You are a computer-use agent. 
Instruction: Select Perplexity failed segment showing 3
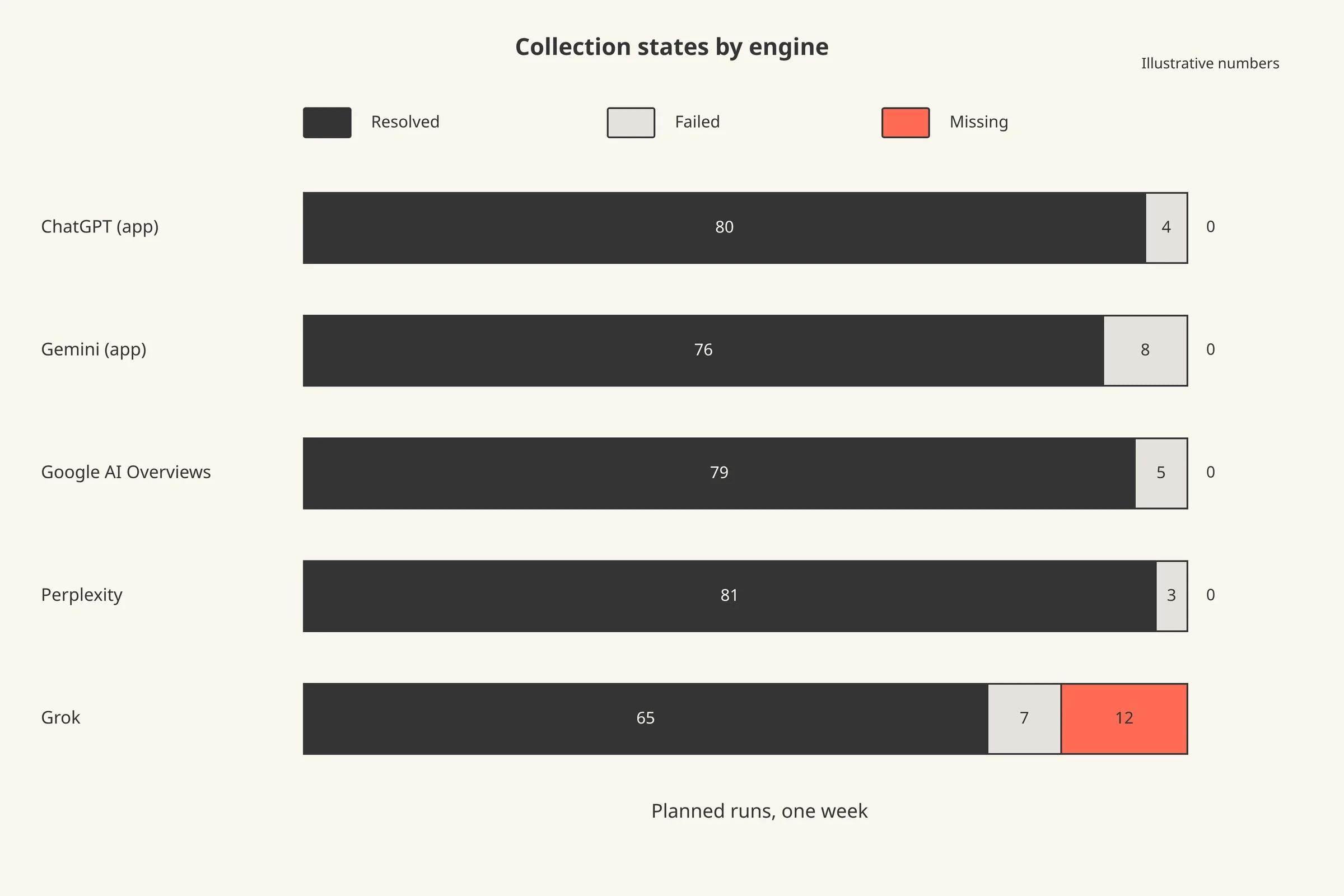(x=1172, y=596)
